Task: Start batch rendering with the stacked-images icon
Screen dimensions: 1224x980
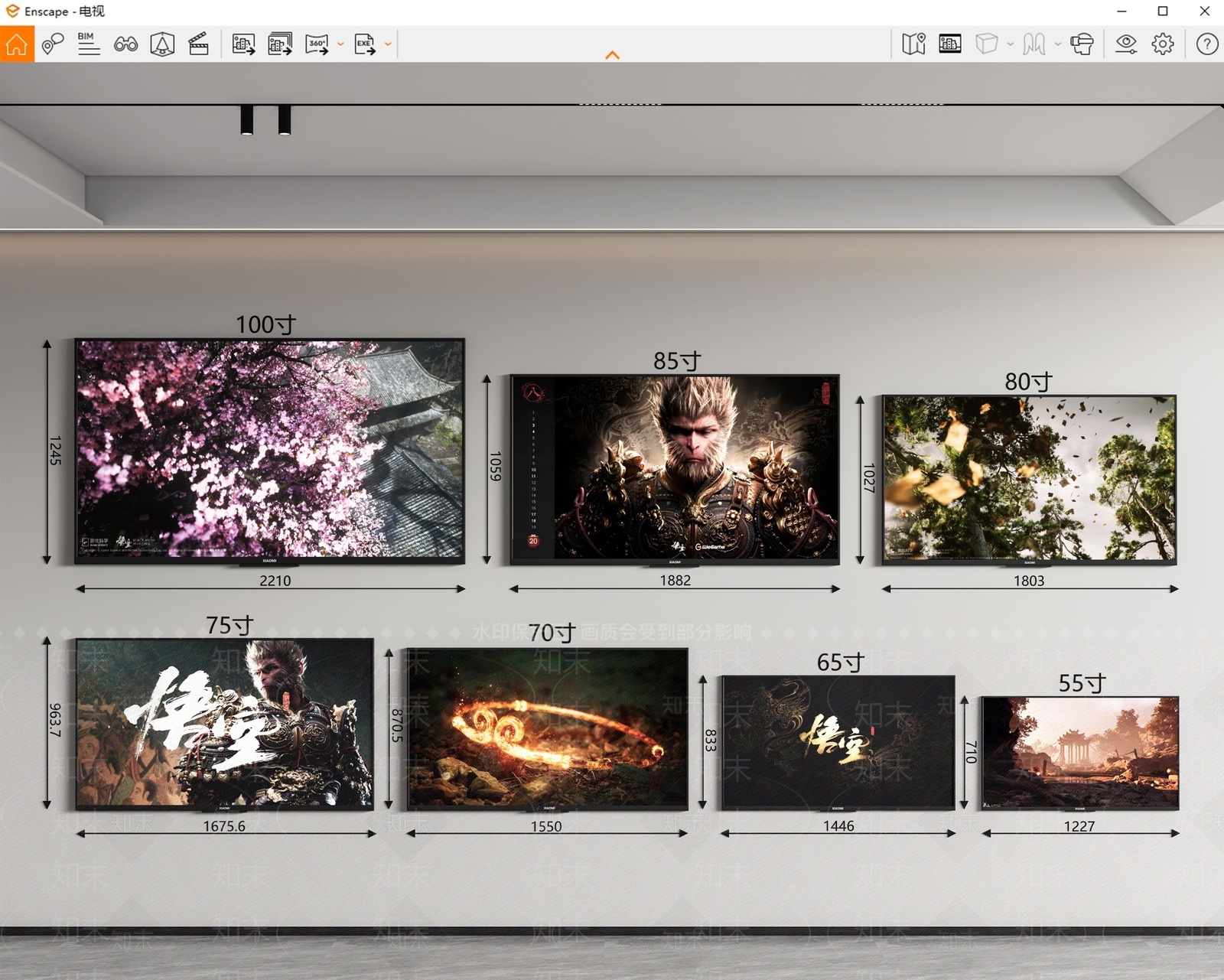Action: pyautogui.click(x=280, y=44)
